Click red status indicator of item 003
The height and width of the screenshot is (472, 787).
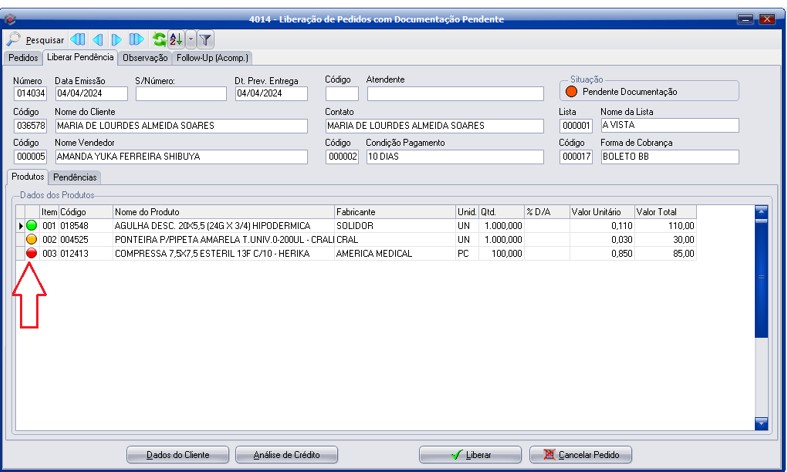point(31,254)
